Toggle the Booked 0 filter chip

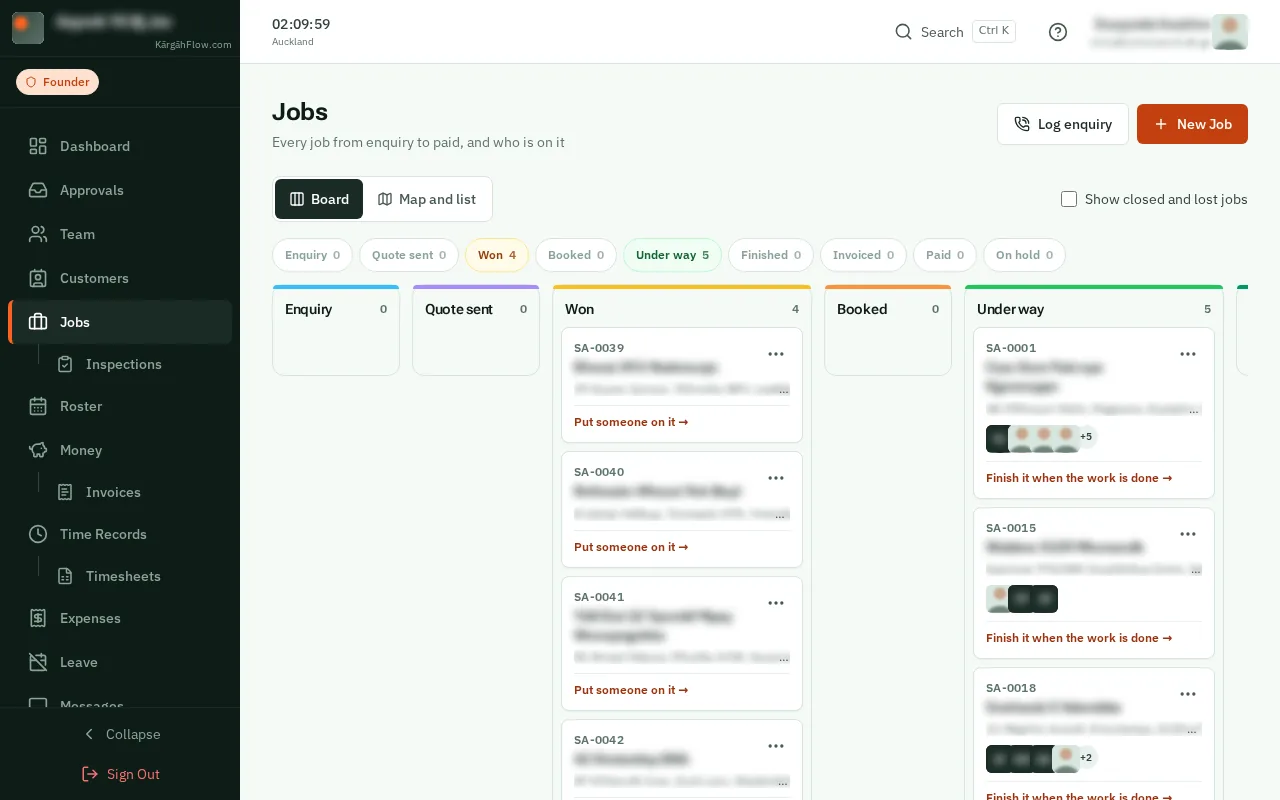(x=576, y=255)
